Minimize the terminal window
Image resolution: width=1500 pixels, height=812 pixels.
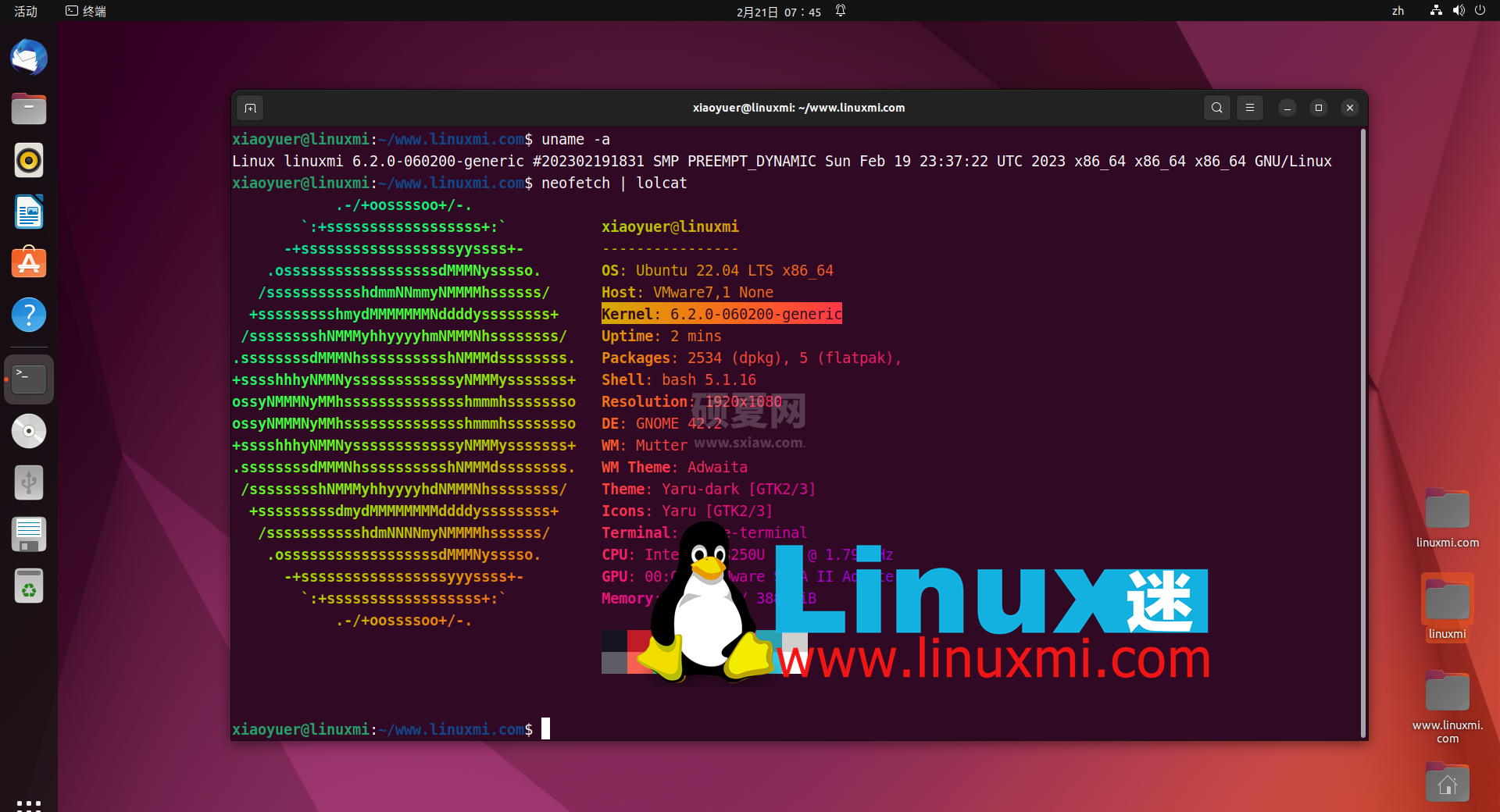pos(1287,108)
